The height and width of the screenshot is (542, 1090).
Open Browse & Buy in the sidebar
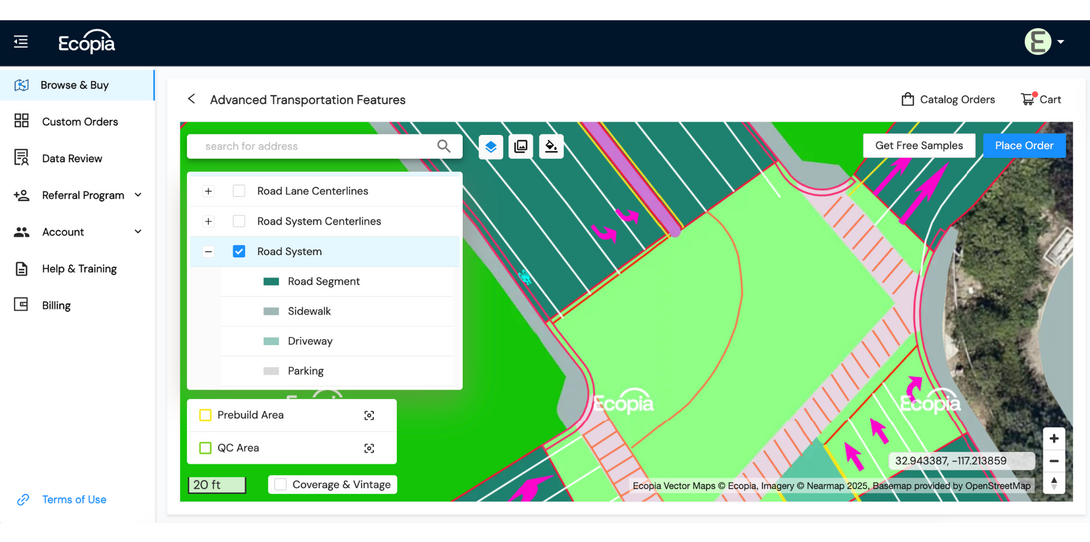75,85
